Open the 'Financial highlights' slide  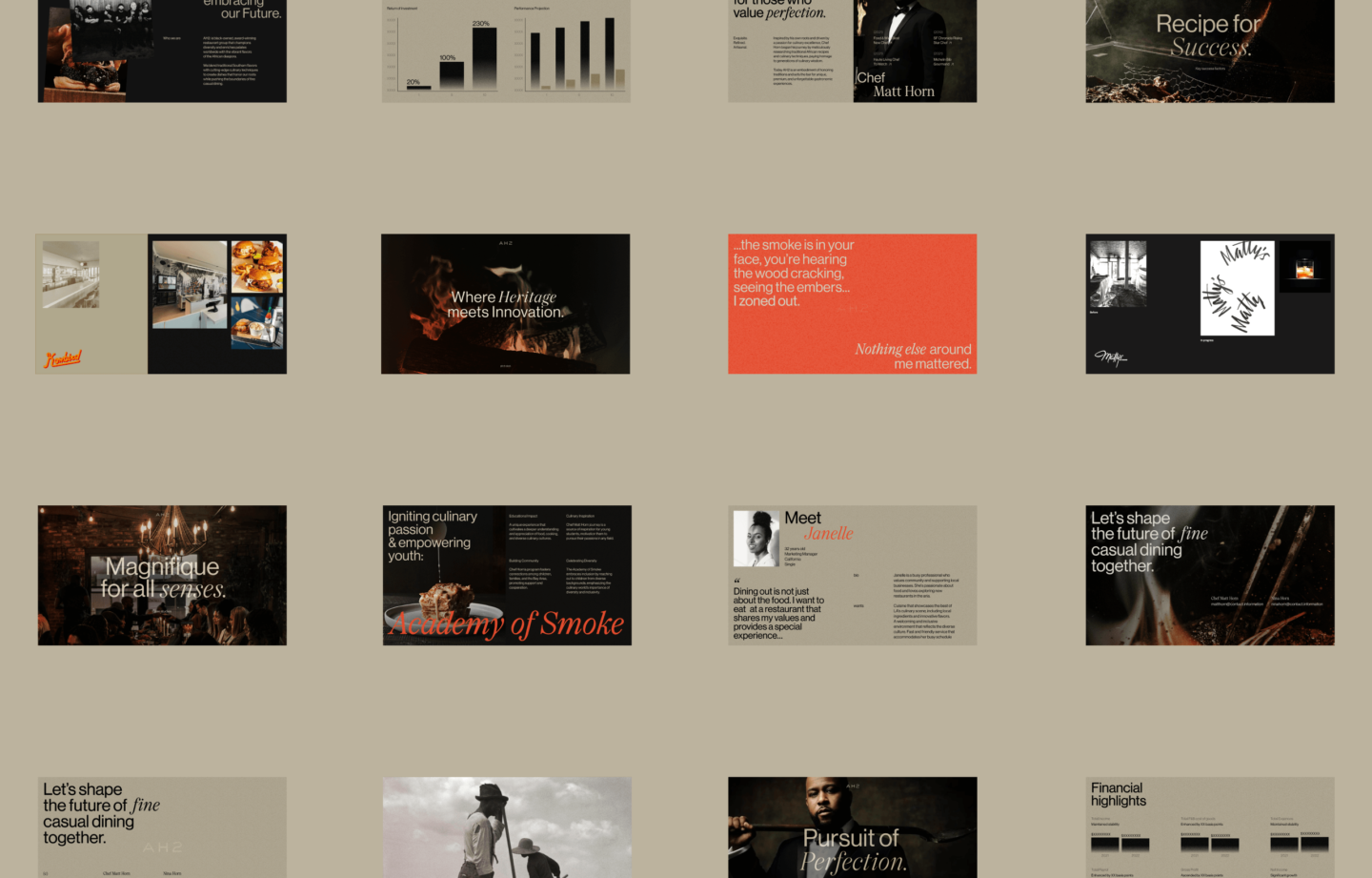(x=1209, y=827)
